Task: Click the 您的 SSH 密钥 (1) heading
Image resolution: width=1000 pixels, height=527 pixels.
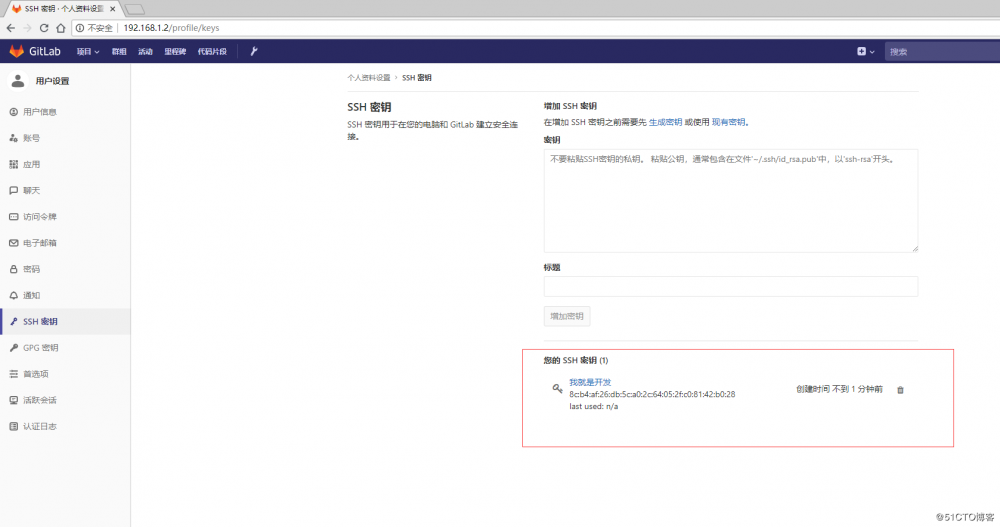Action: click(576, 360)
